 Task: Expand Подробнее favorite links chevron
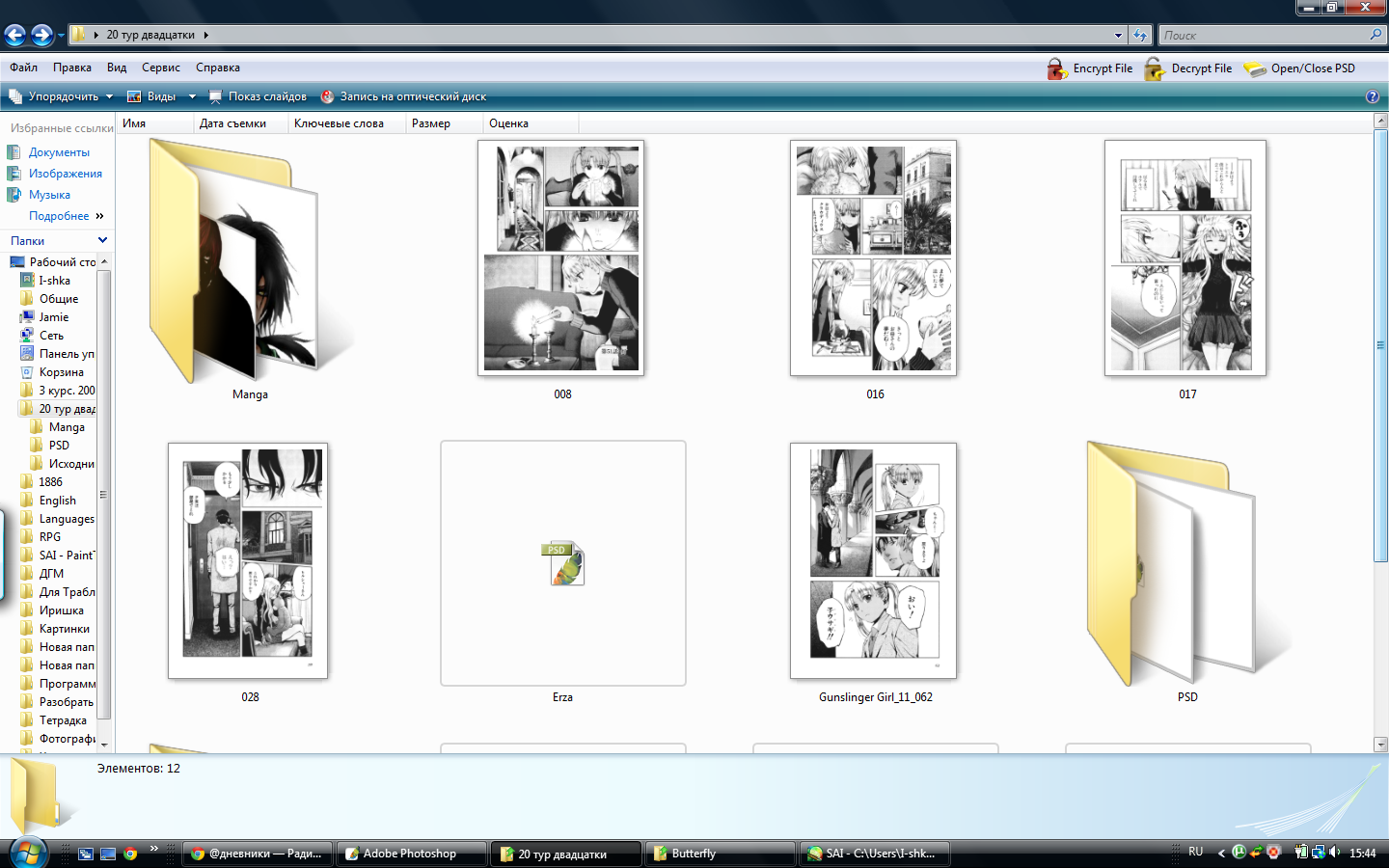(99, 216)
